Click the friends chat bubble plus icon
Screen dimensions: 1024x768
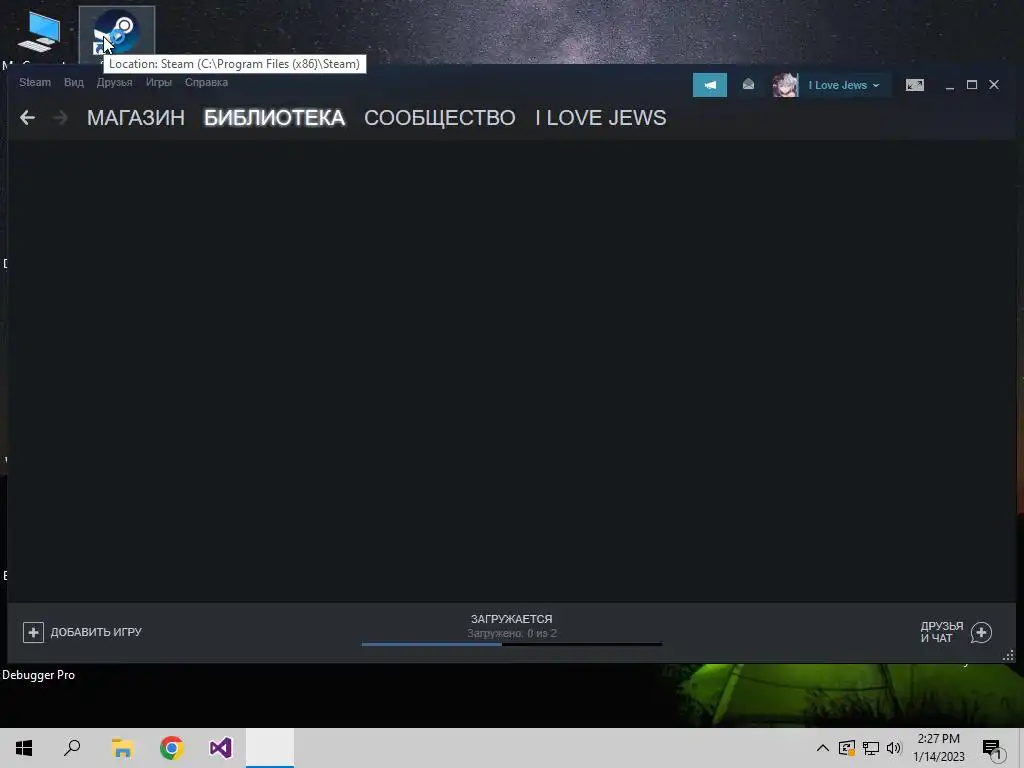click(981, 632)
